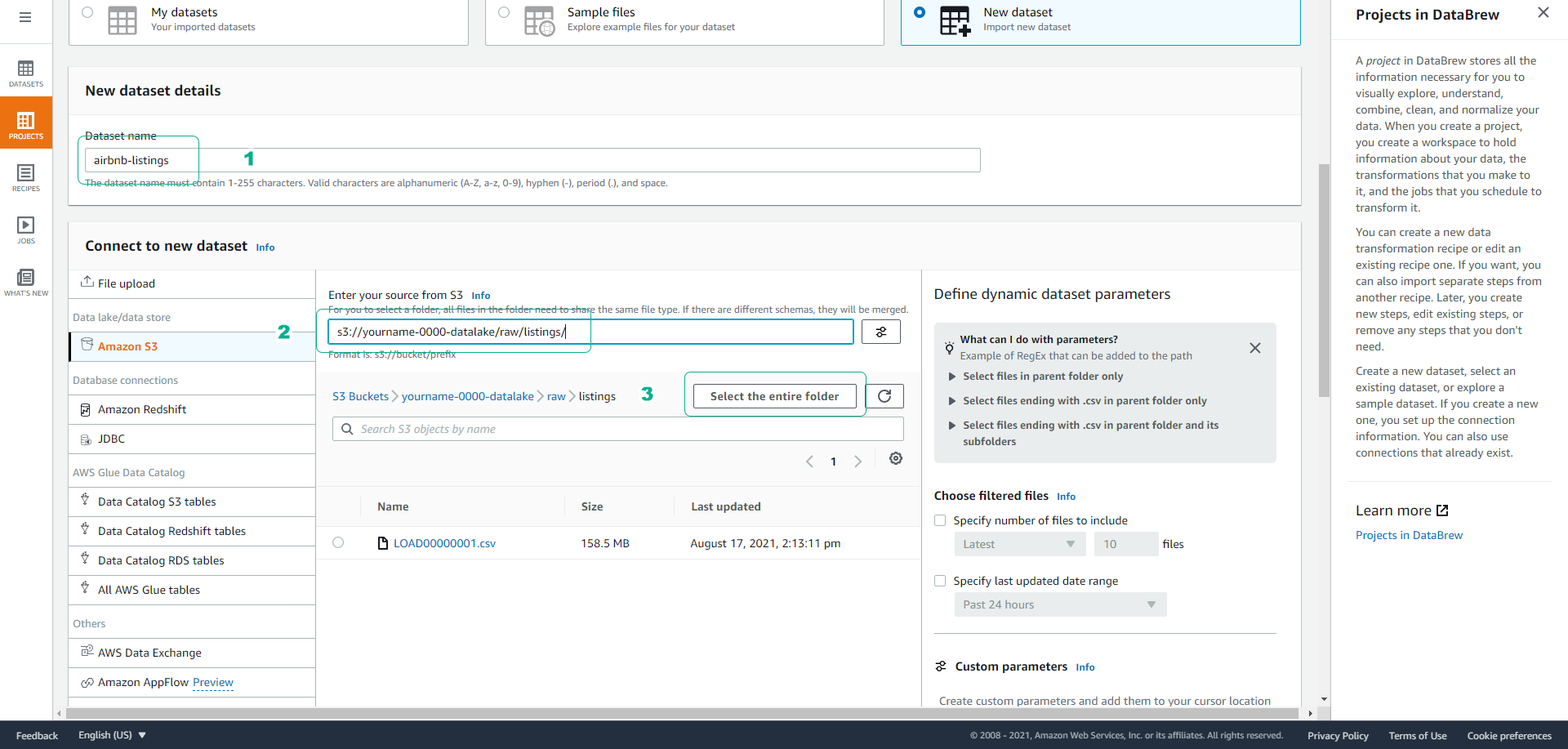Click the 'Search S3 objects by name' field
This screenshot has width=1568, height=749.
618,429
